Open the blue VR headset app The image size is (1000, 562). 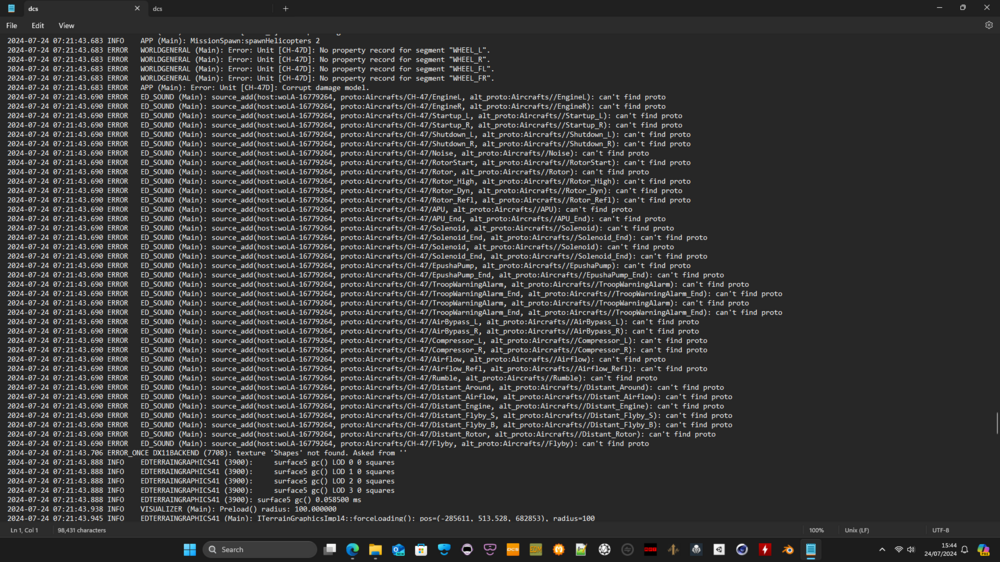click(445, 550)
